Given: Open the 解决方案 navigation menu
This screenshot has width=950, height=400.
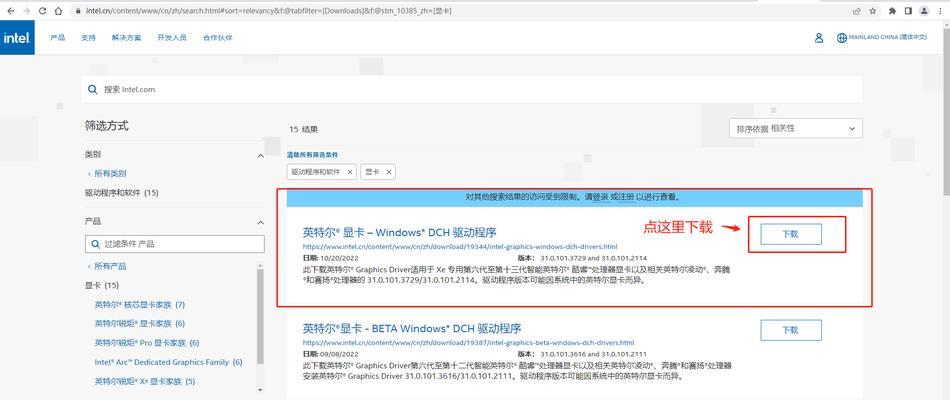Looking at the screenshot, I should pyautogui.click(x=127, y=38).
